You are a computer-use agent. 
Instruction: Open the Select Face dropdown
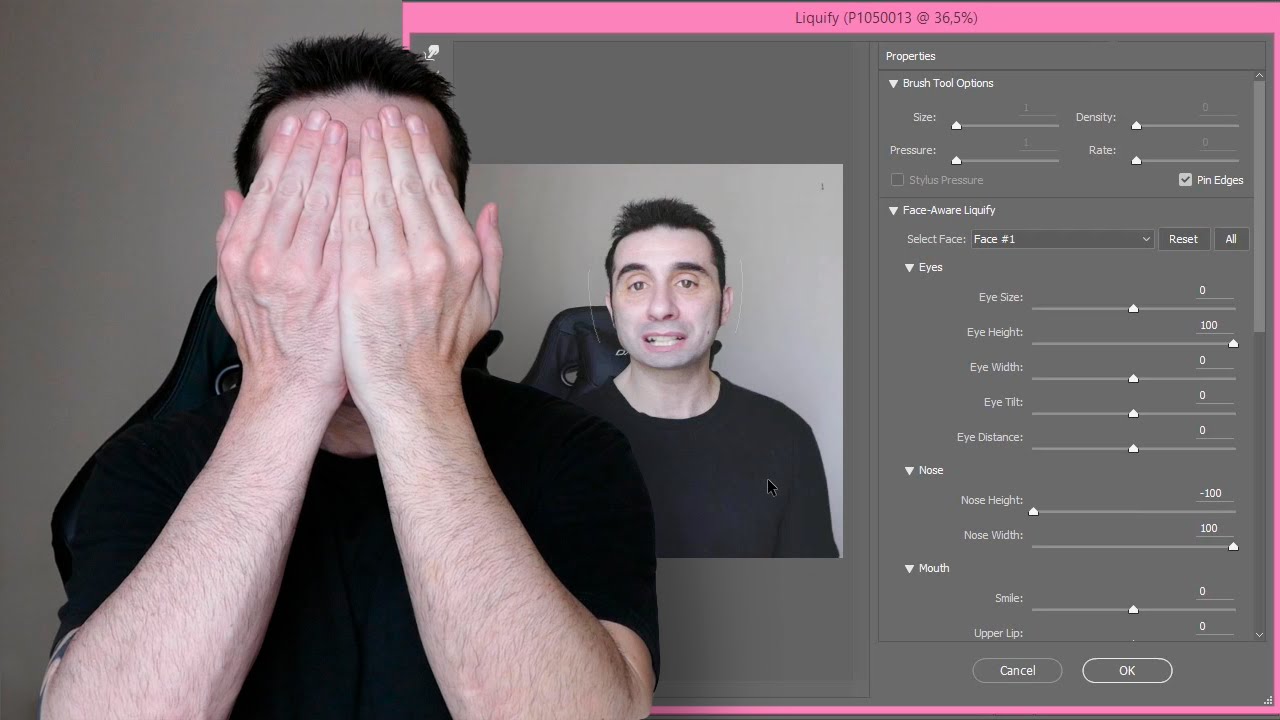(1062, 239)
